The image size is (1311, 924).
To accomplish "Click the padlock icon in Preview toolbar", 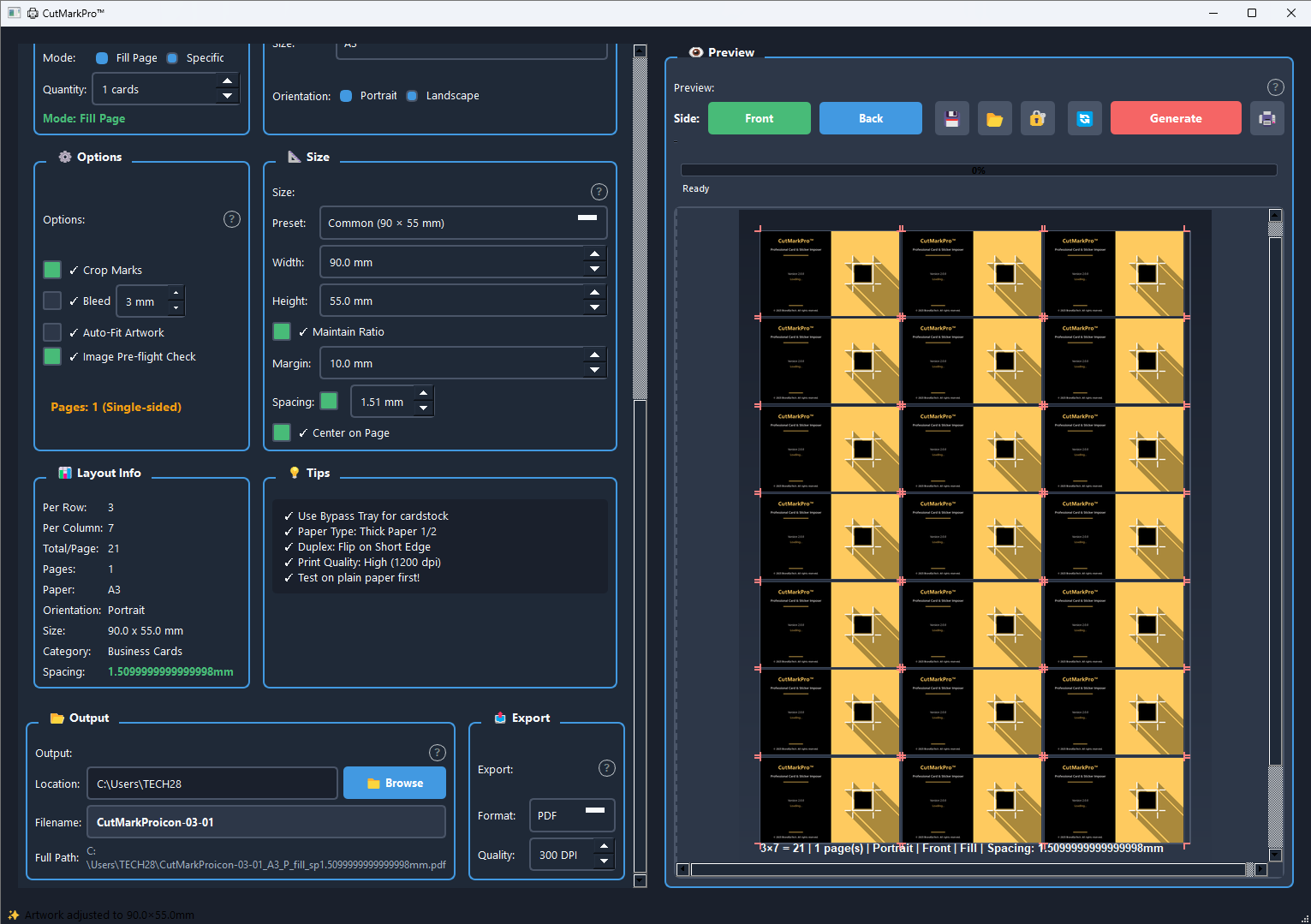I will tap(1037, 119).
